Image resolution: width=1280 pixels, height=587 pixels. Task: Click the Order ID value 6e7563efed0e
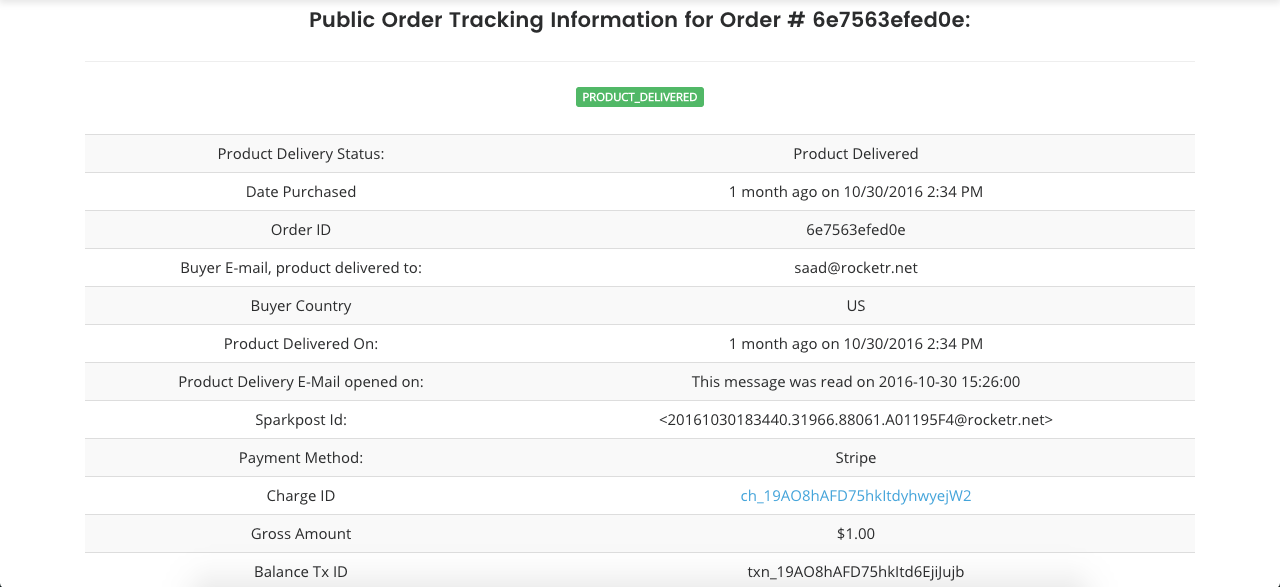pyautogui.click(x=855, y=230)
